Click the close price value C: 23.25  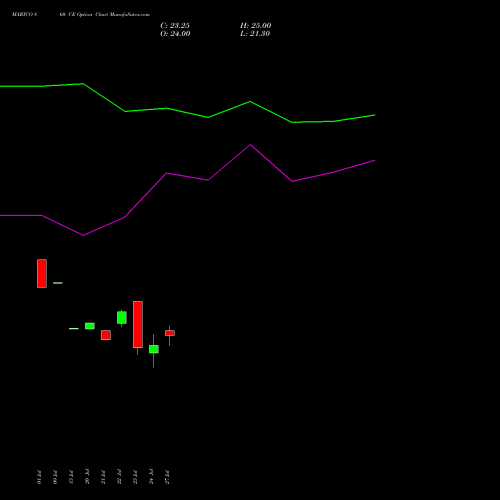[175, 26]
